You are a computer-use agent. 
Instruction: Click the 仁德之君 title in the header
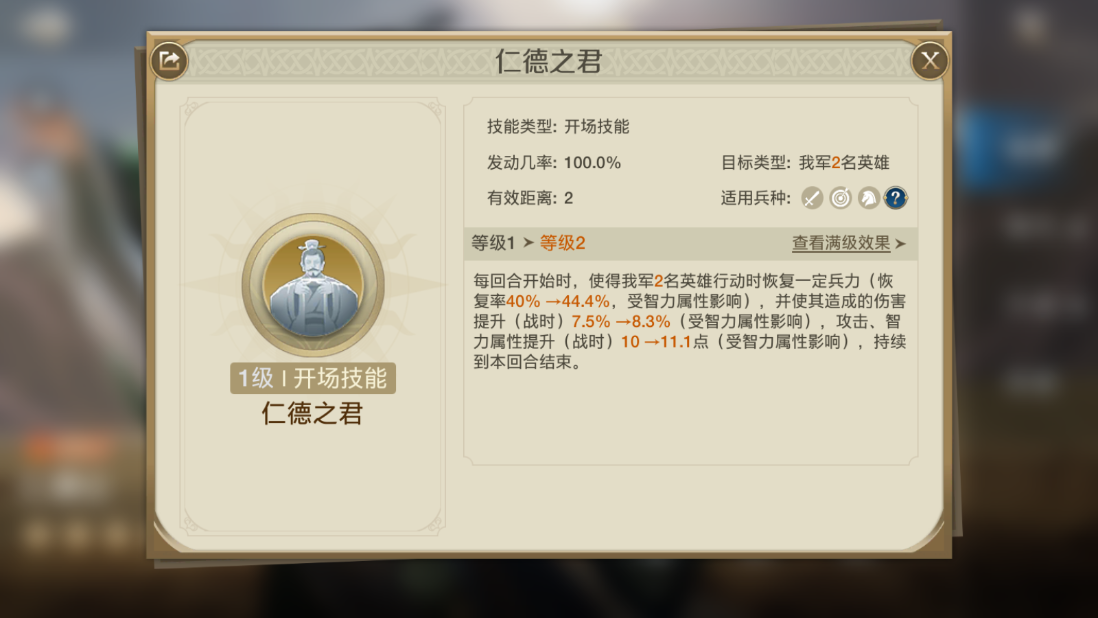point(548,62)
